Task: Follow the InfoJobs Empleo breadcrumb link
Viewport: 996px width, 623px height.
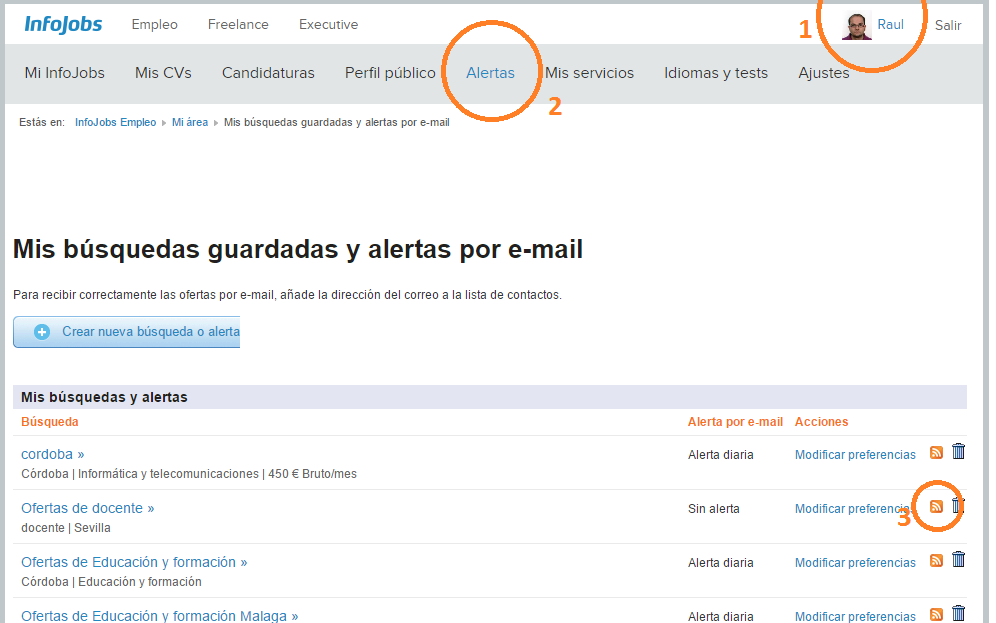Action: click(116, 122)
